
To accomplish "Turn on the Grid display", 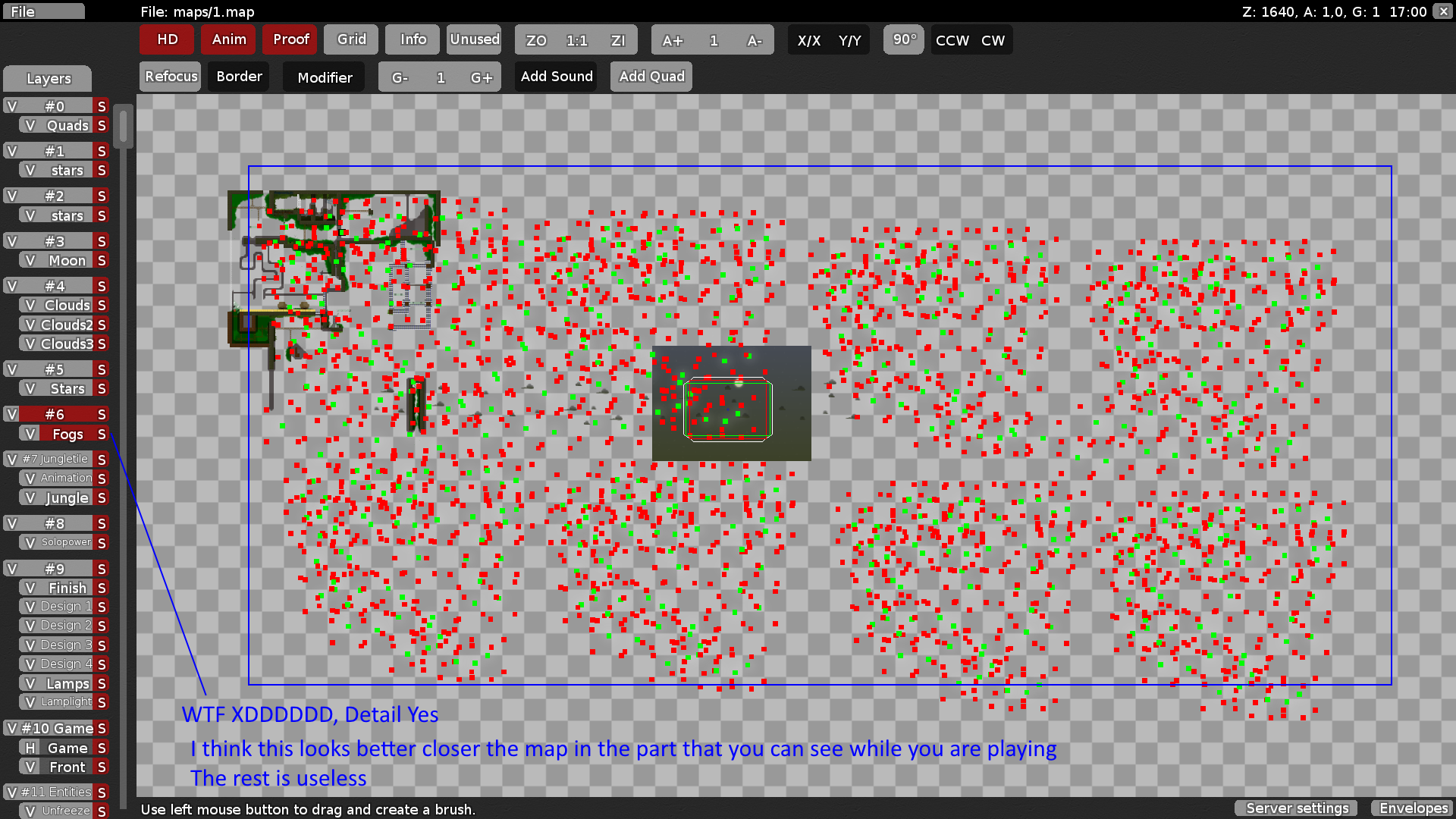I will pyautogui.click(x=350, y=39).
